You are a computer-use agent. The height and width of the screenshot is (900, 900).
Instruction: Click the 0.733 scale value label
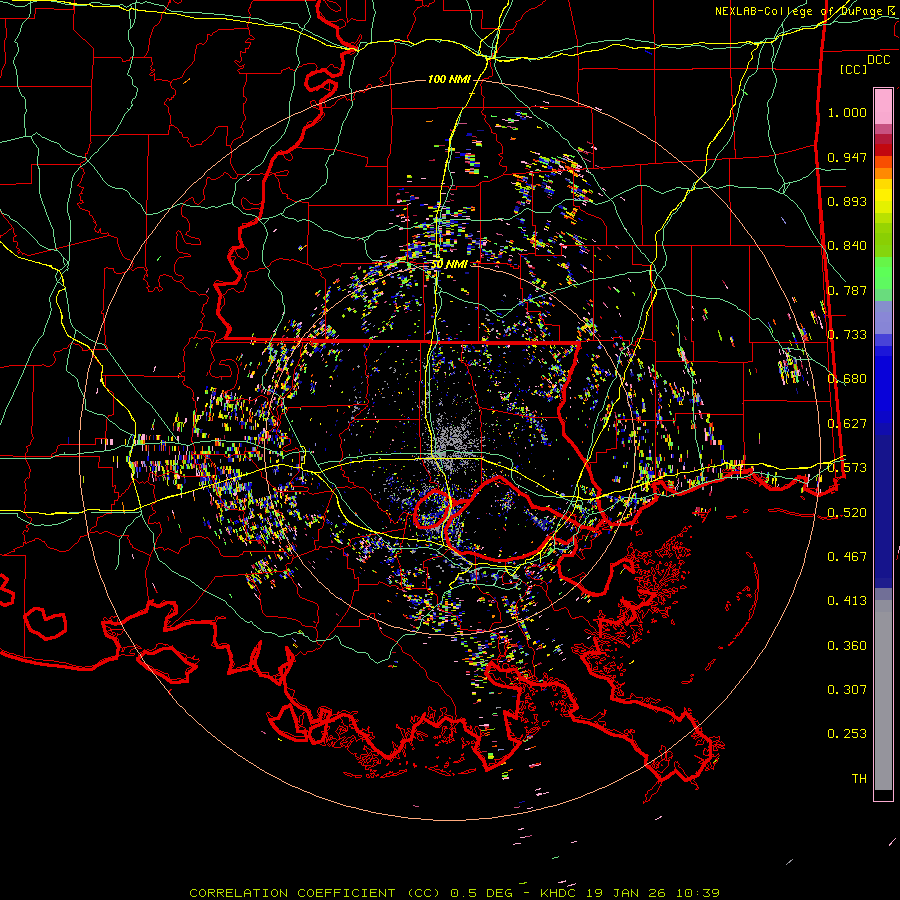point(847,334)
